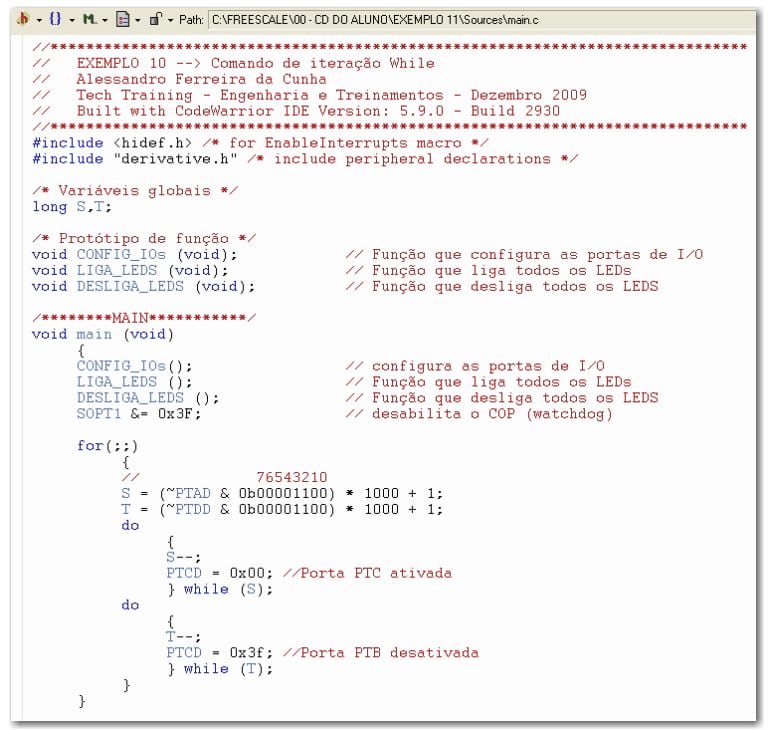Click on 'void main (void)' line
Screen dimensions: 771x730
click(103, 334)
